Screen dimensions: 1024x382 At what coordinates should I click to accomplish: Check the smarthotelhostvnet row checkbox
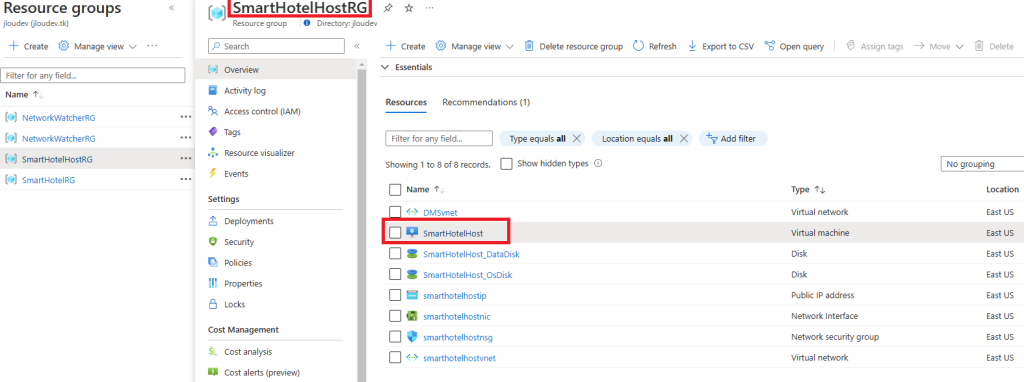coord(394,357)
